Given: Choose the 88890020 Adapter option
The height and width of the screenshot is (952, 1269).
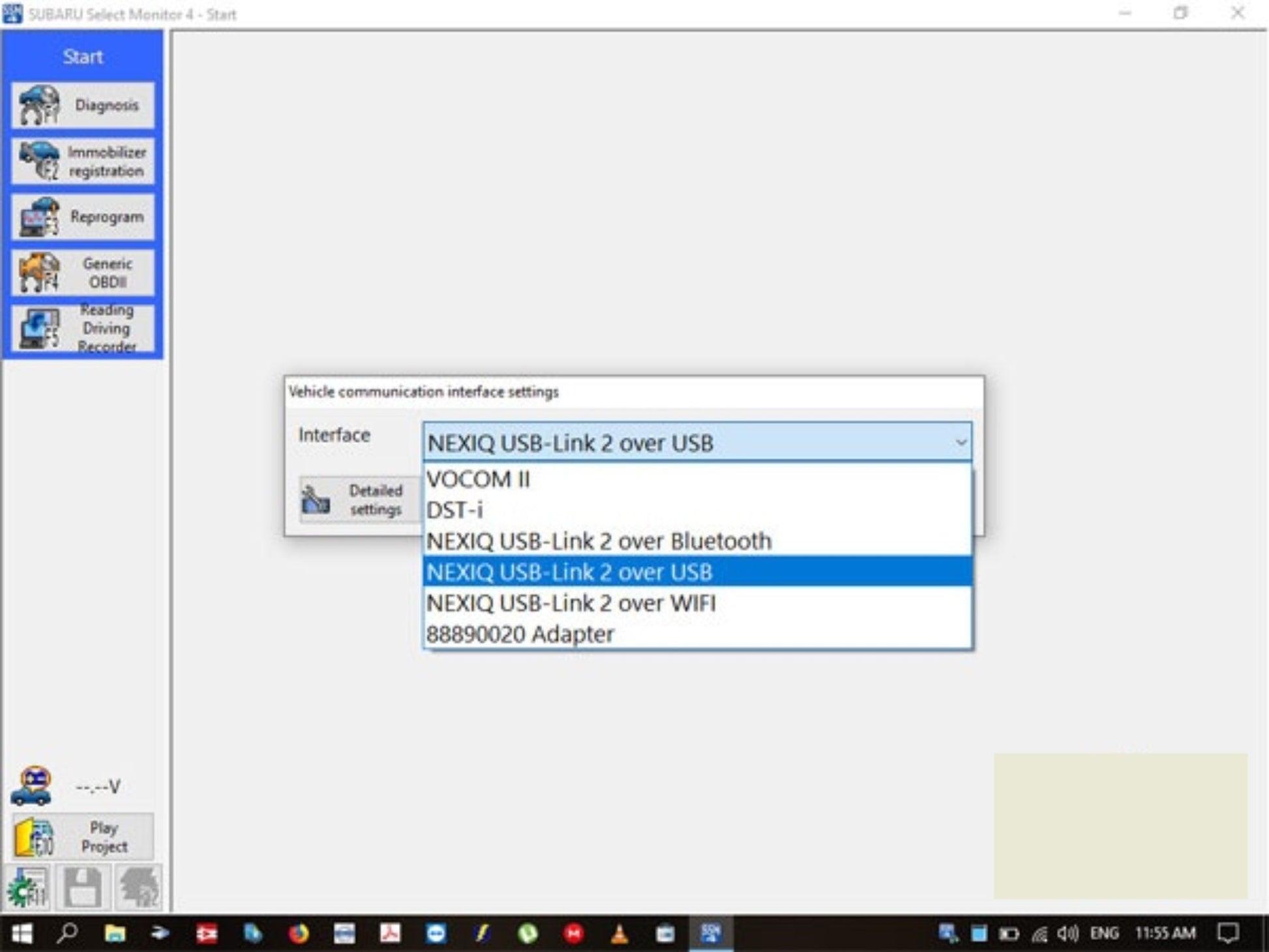Looking at the screenshot, I should pyautogui.click(x=696, y=634).
